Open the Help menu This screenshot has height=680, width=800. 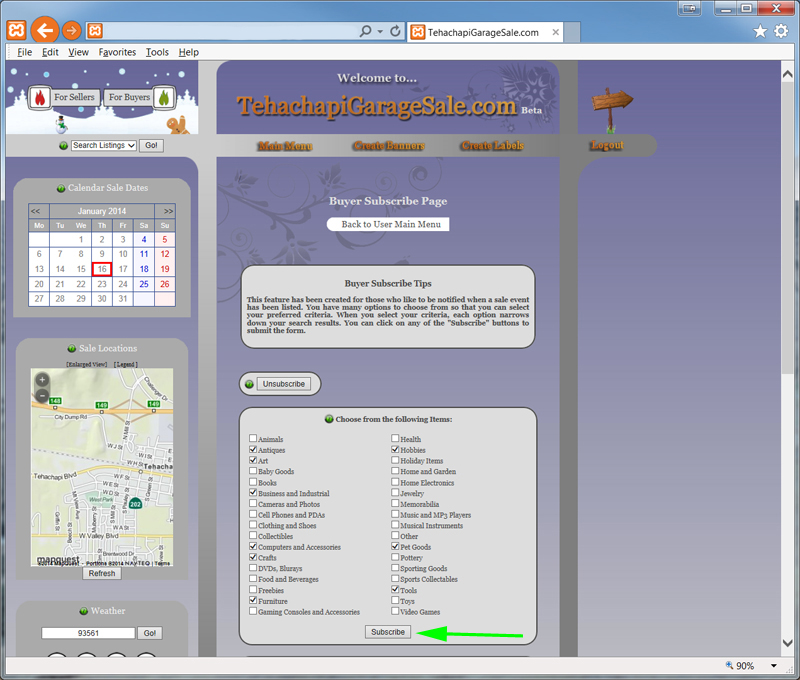tap(189, 52)
